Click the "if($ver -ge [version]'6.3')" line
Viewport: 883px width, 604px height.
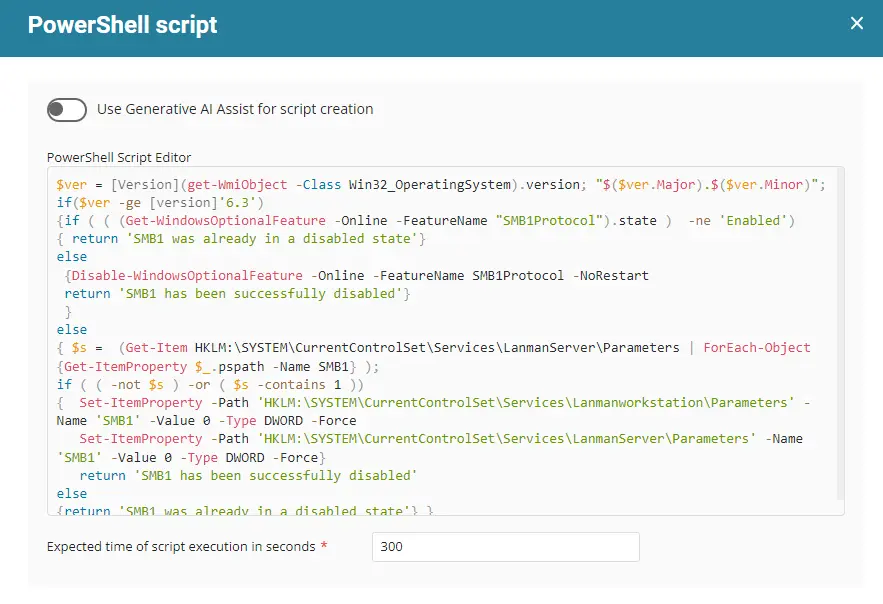pos(160,203)
